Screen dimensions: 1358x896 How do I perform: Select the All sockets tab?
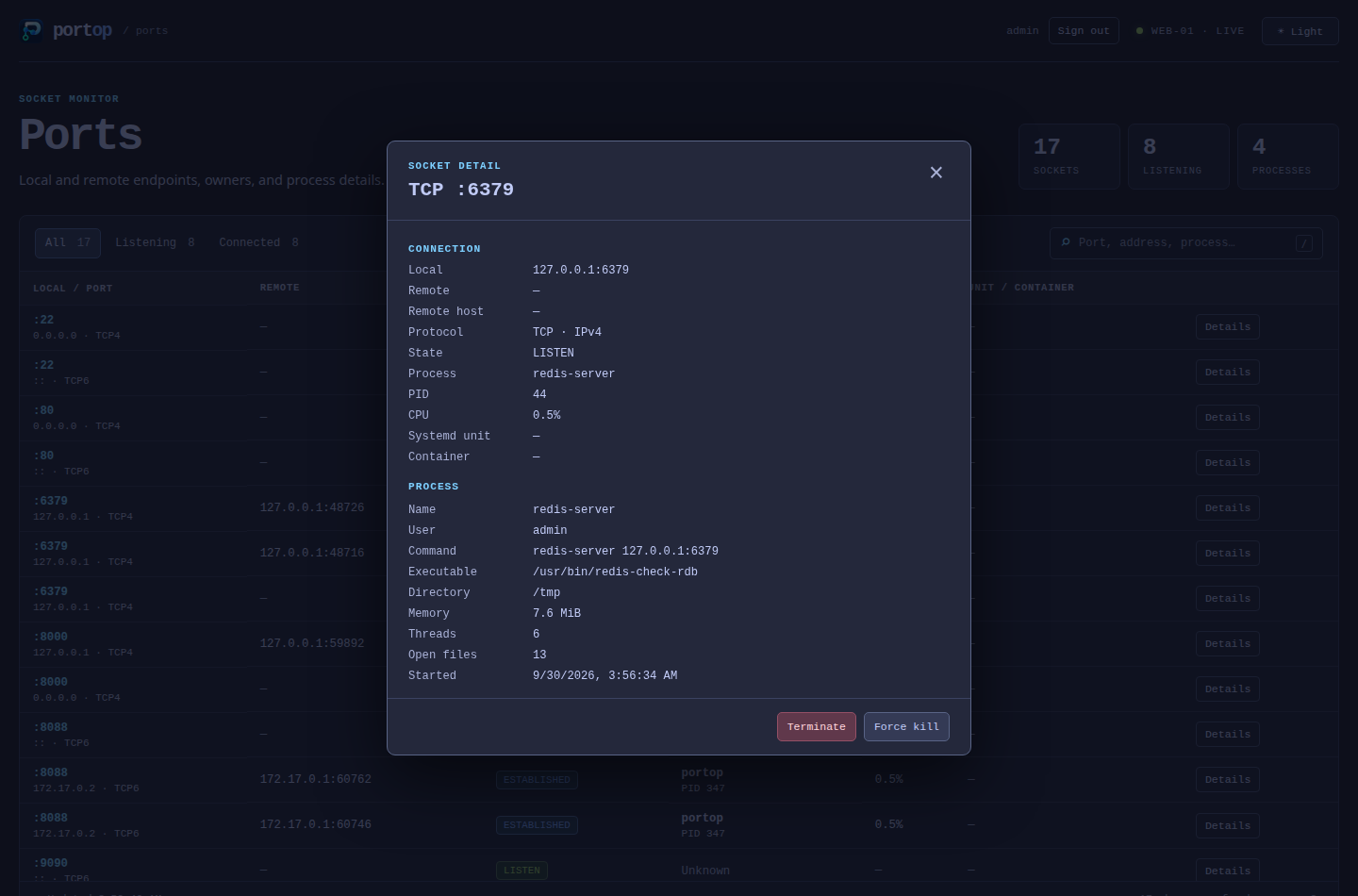pos(68,242)
